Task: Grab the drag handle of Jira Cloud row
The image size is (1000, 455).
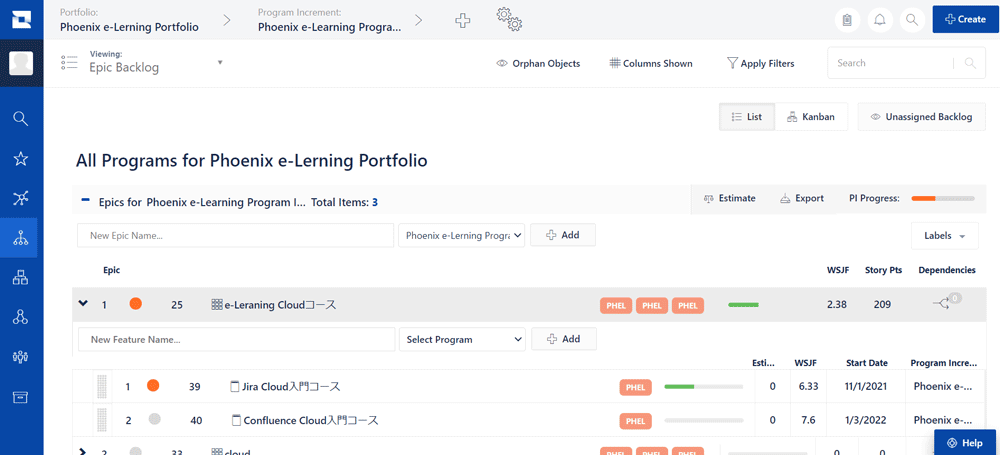Action: click(102, 386)
